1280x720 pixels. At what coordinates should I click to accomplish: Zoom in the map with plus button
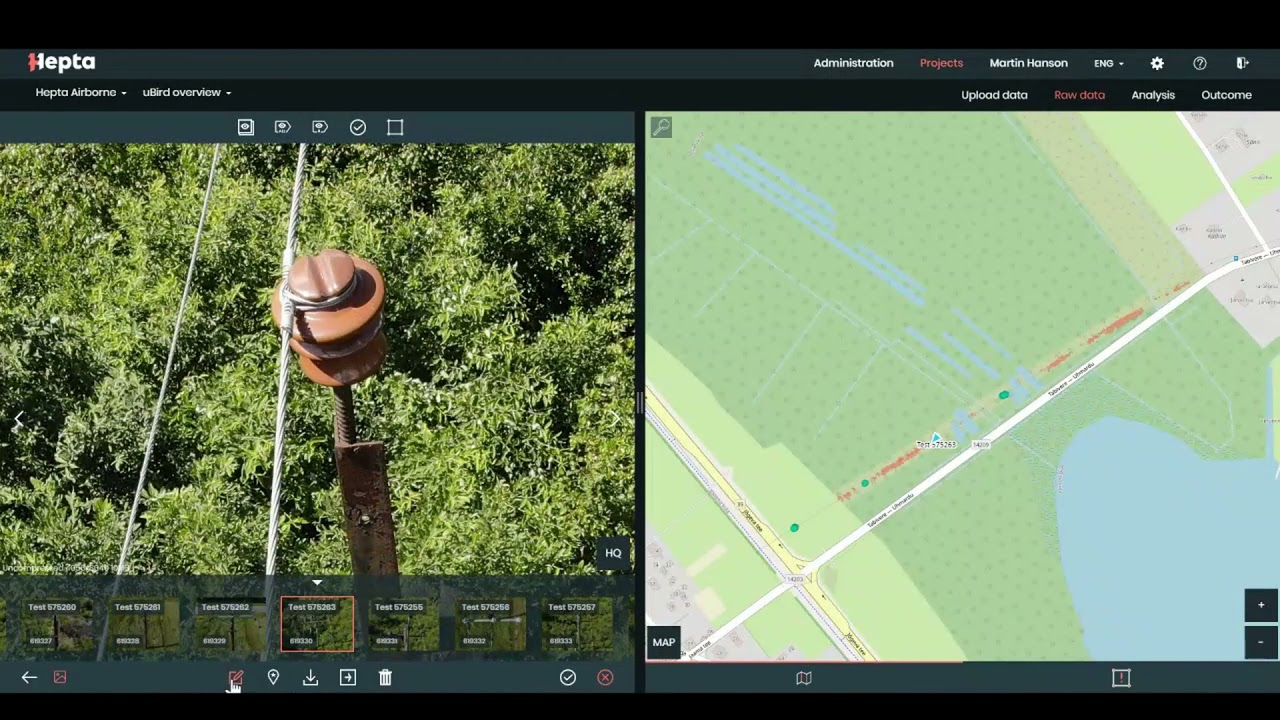(1261, 605)
